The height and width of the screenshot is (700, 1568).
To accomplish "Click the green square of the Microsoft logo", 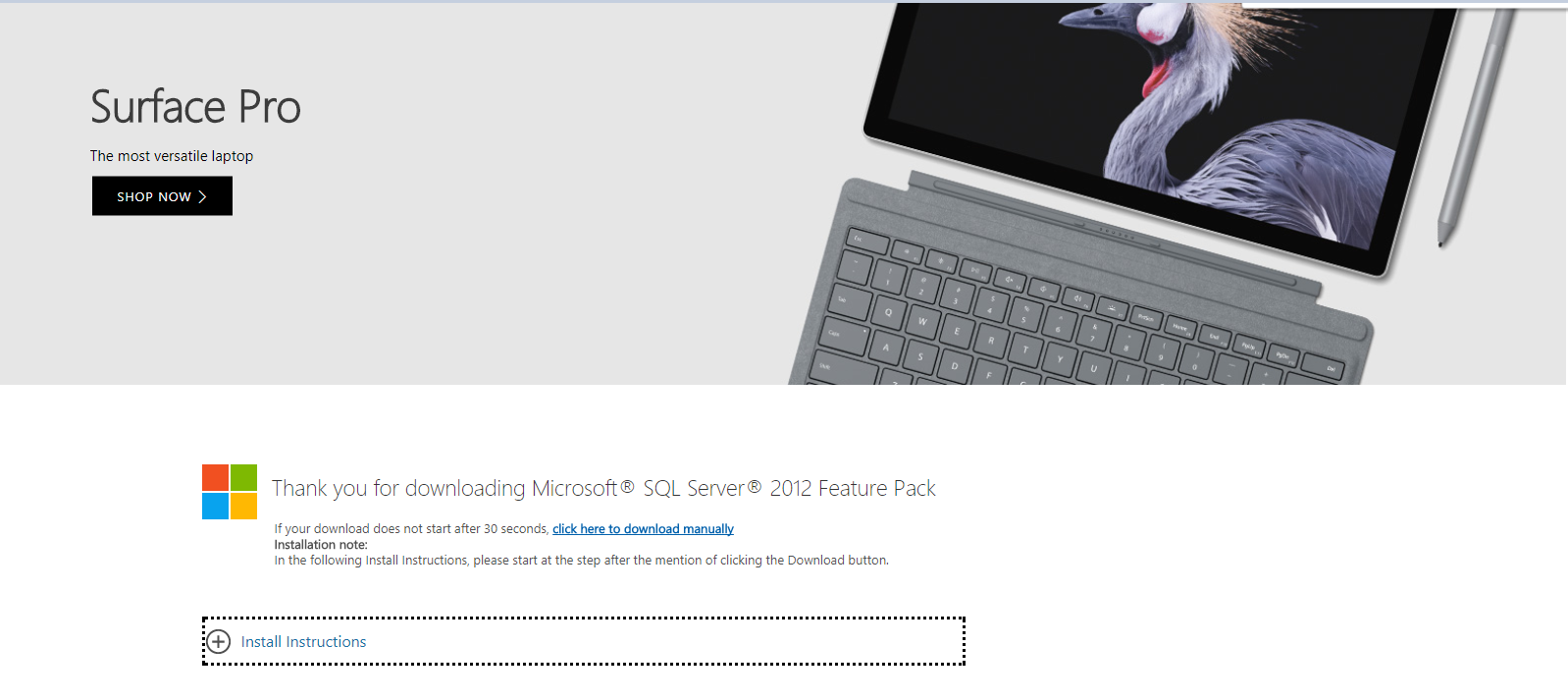I will click(x=243, y=477).
